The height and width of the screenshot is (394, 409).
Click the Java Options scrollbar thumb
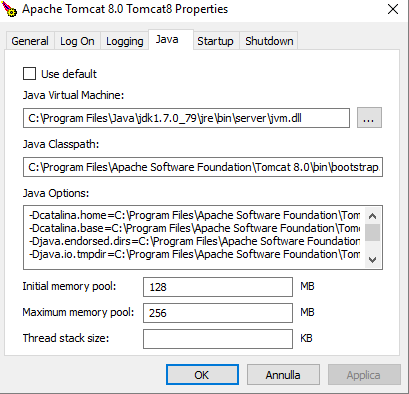pyautogui.click(x=372, y=232)
